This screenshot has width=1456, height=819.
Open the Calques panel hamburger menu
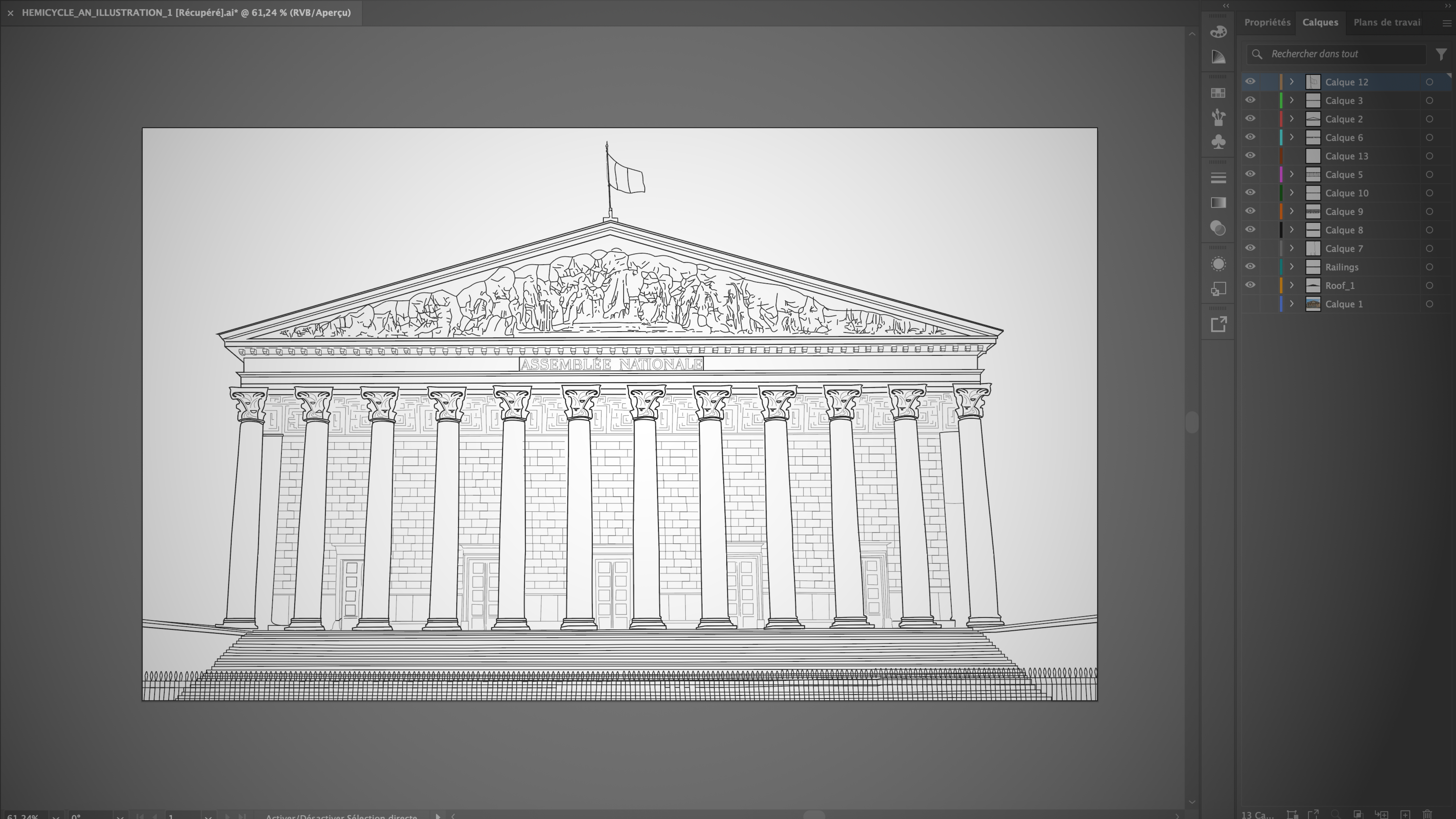pyautogui.click(x=1446, y=23)
